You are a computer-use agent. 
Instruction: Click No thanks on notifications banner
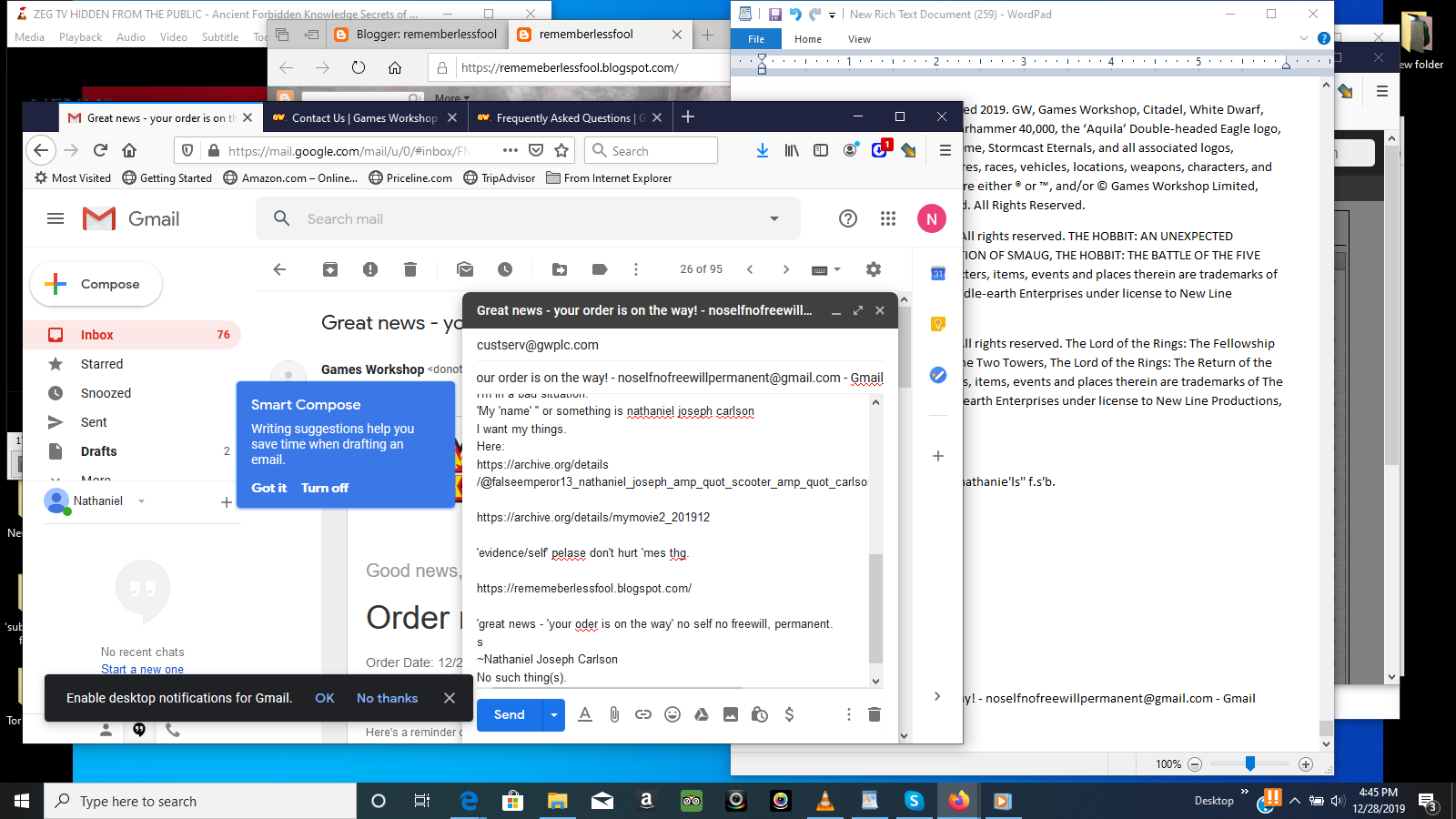coord(387,698)
